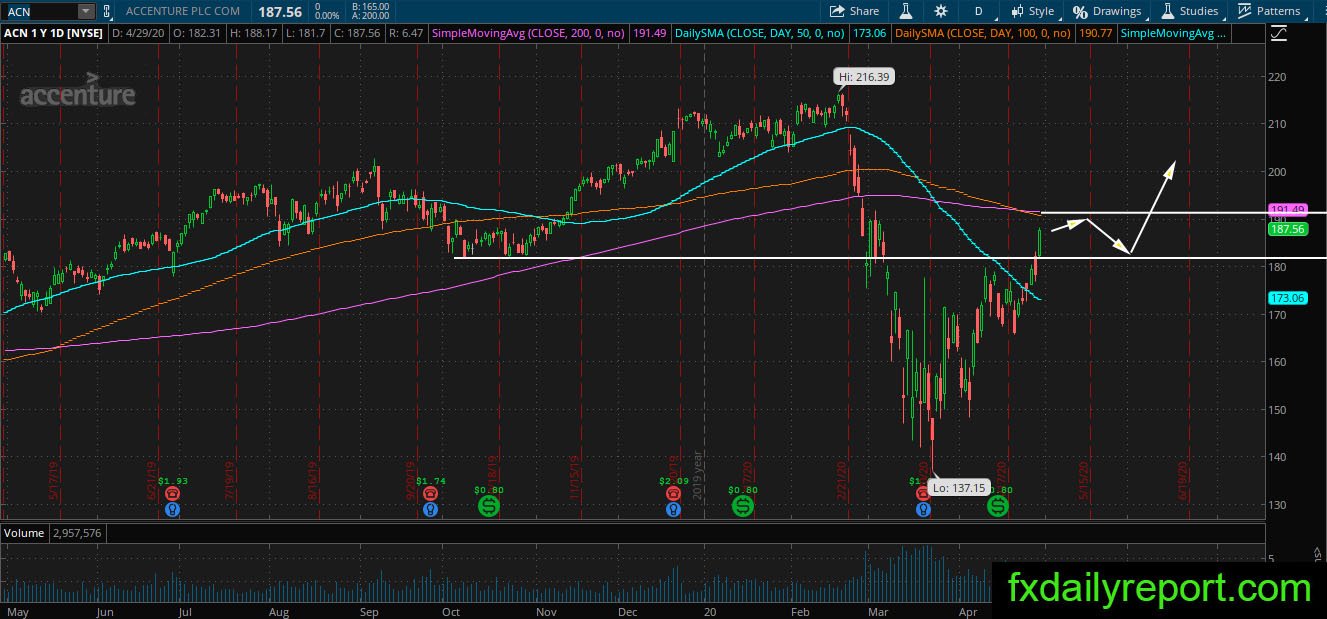Open the Studies menu
The image size is (1327, 619).
tap(1190, 11)
